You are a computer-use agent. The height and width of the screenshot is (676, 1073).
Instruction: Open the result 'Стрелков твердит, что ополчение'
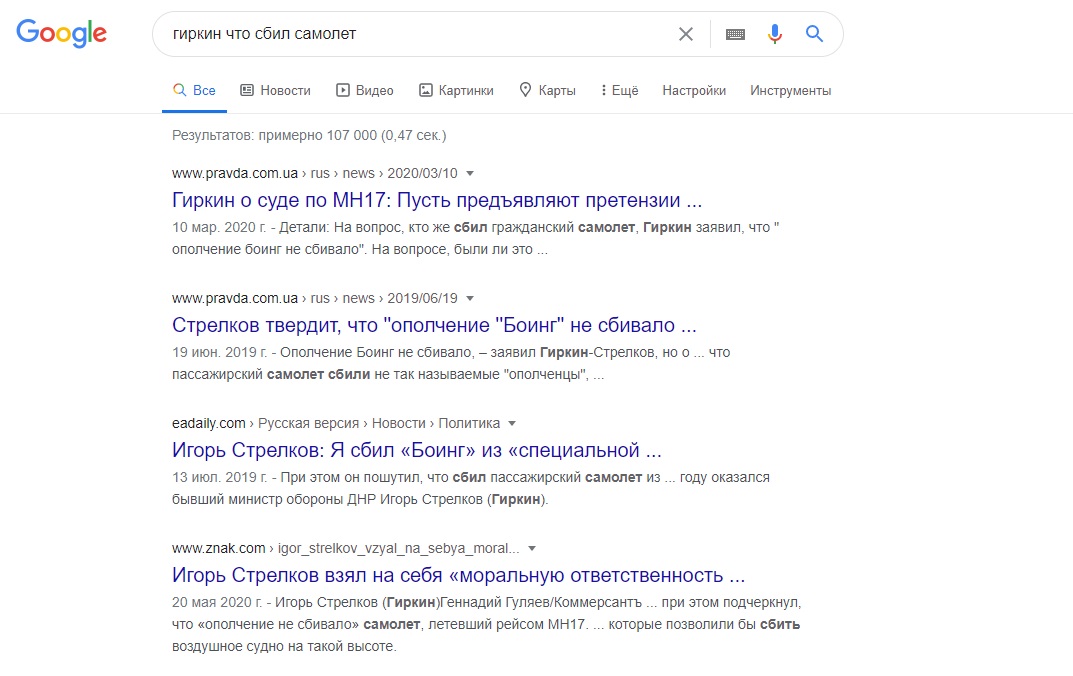(434, 325)
